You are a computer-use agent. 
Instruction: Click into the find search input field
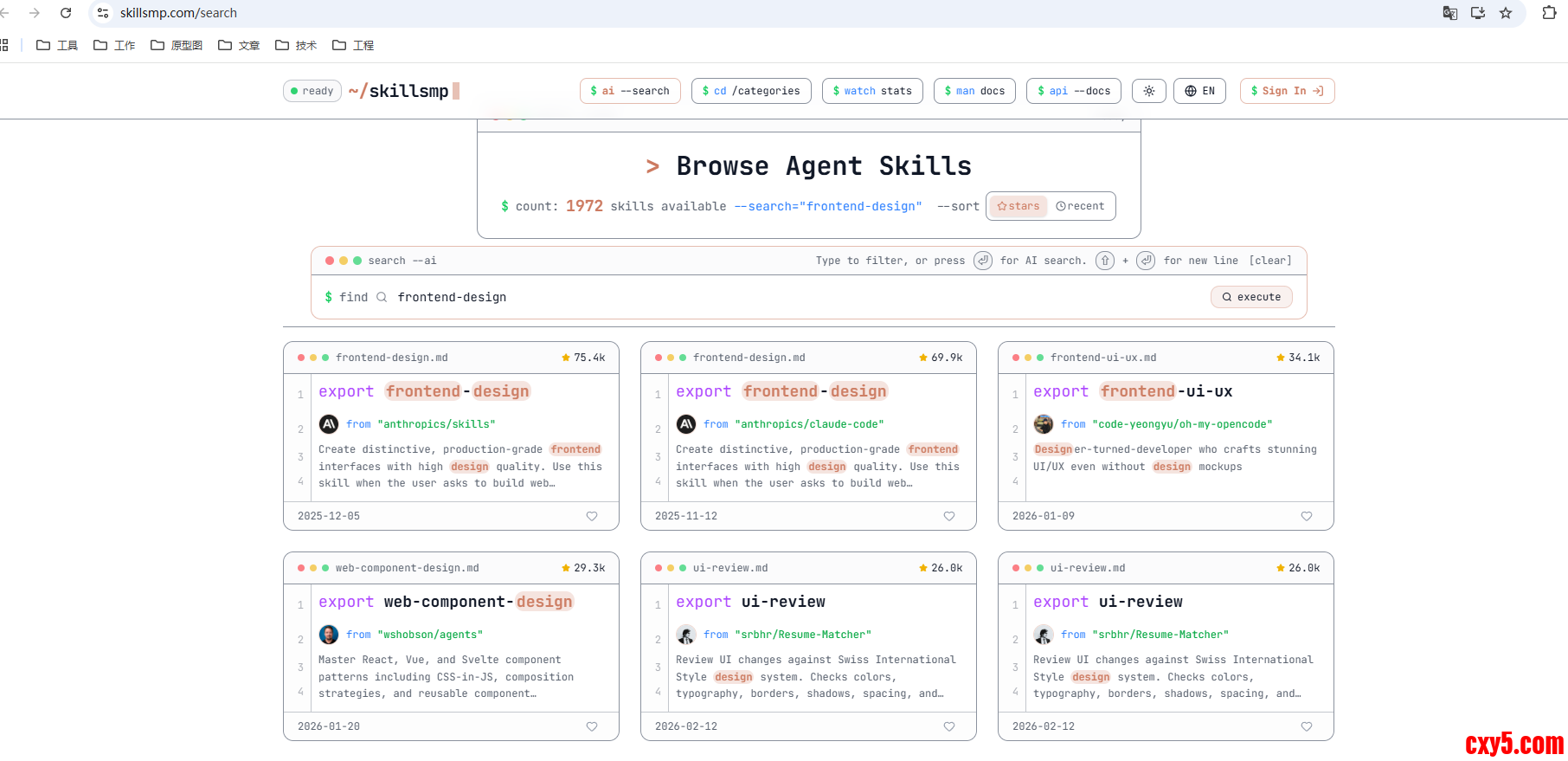(x=779, y=297)
